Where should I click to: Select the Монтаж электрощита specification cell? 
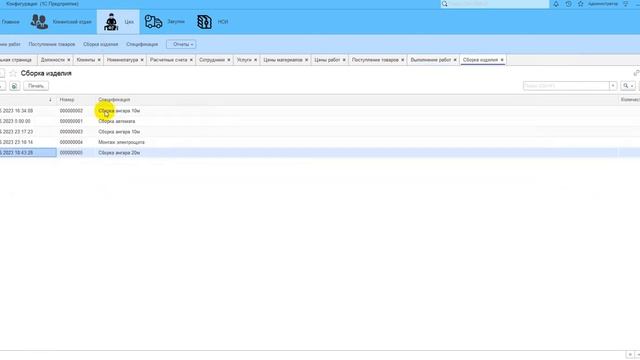click(121, 142)
